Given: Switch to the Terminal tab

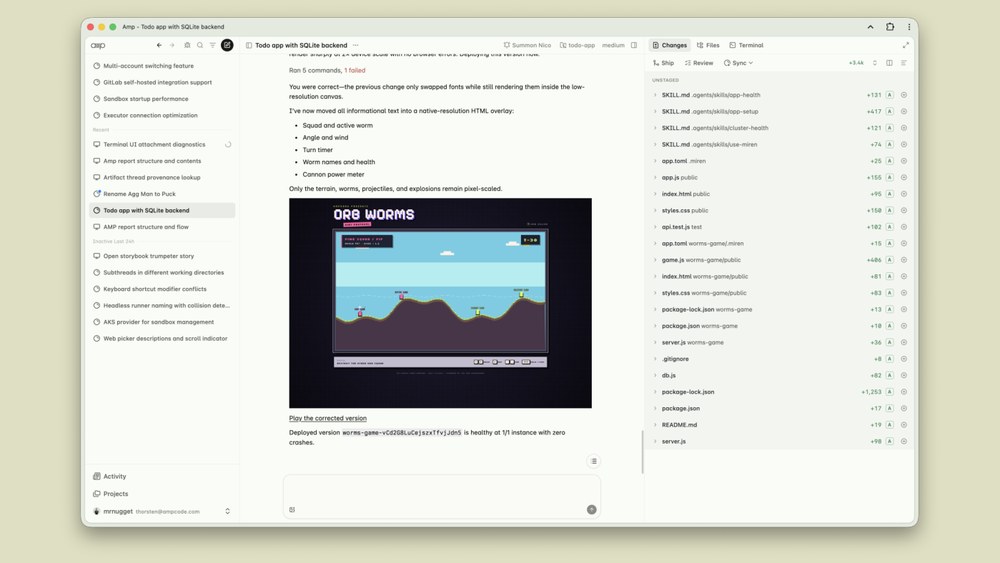Looking at the screenshot, I should tap(746, 45).
